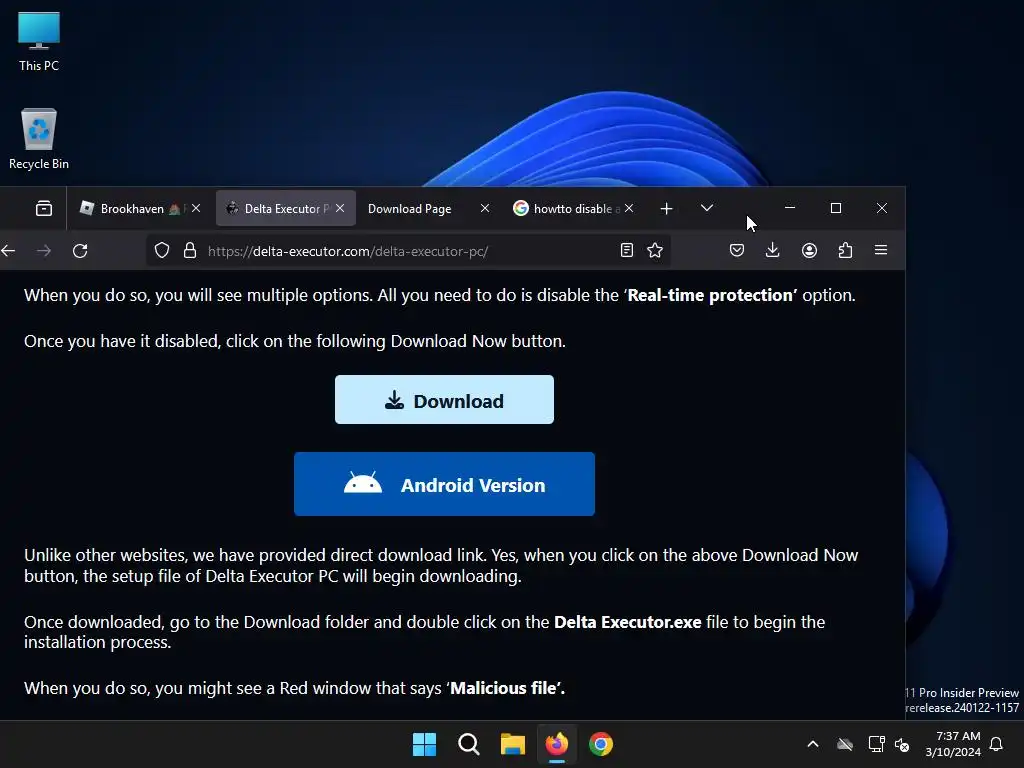Image resolution: width=1024 pixels, height=768 pixels.
Task: Click the 'Malicious file' bold text
Action: tap(506, 688)
